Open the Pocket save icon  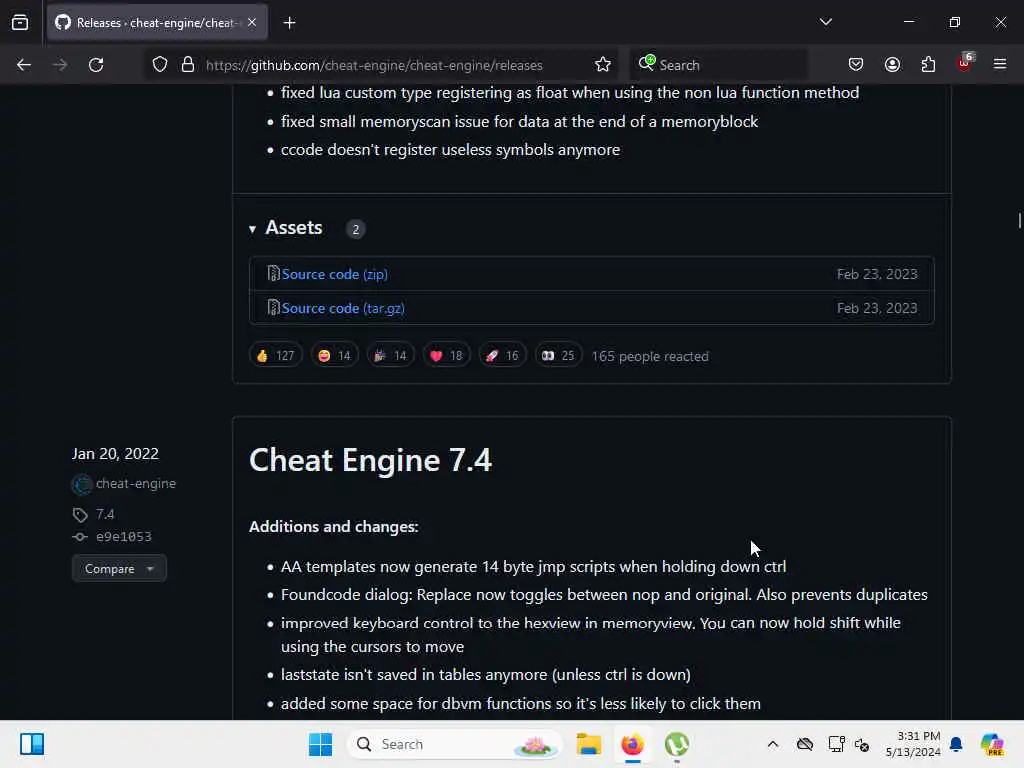(856, 65)
